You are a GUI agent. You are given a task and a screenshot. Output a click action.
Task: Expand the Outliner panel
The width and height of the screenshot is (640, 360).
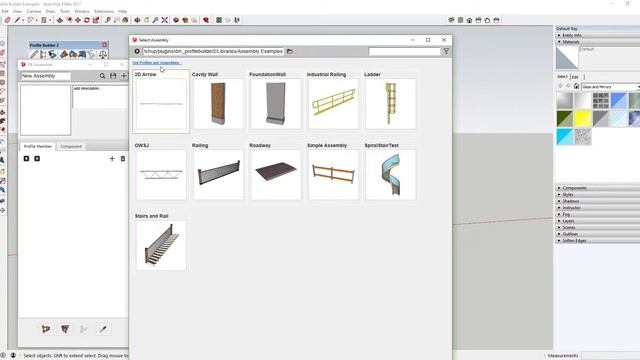pyautogui.click(x=598, y=234)
